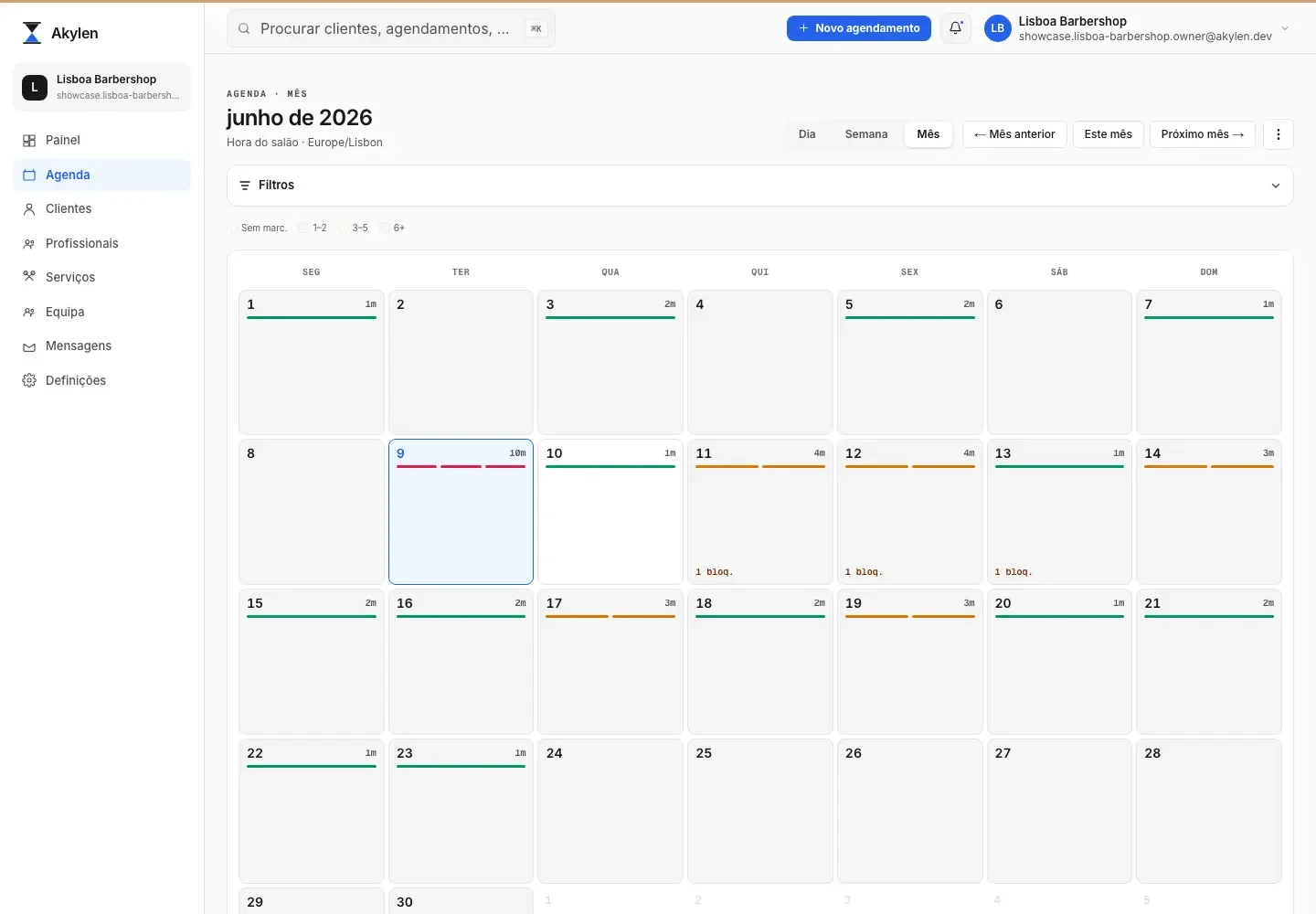The height and width of the screenshot is (914, 1316).
Task: Click the Akylen hourglass logo
Action: (x=32, y=33)
